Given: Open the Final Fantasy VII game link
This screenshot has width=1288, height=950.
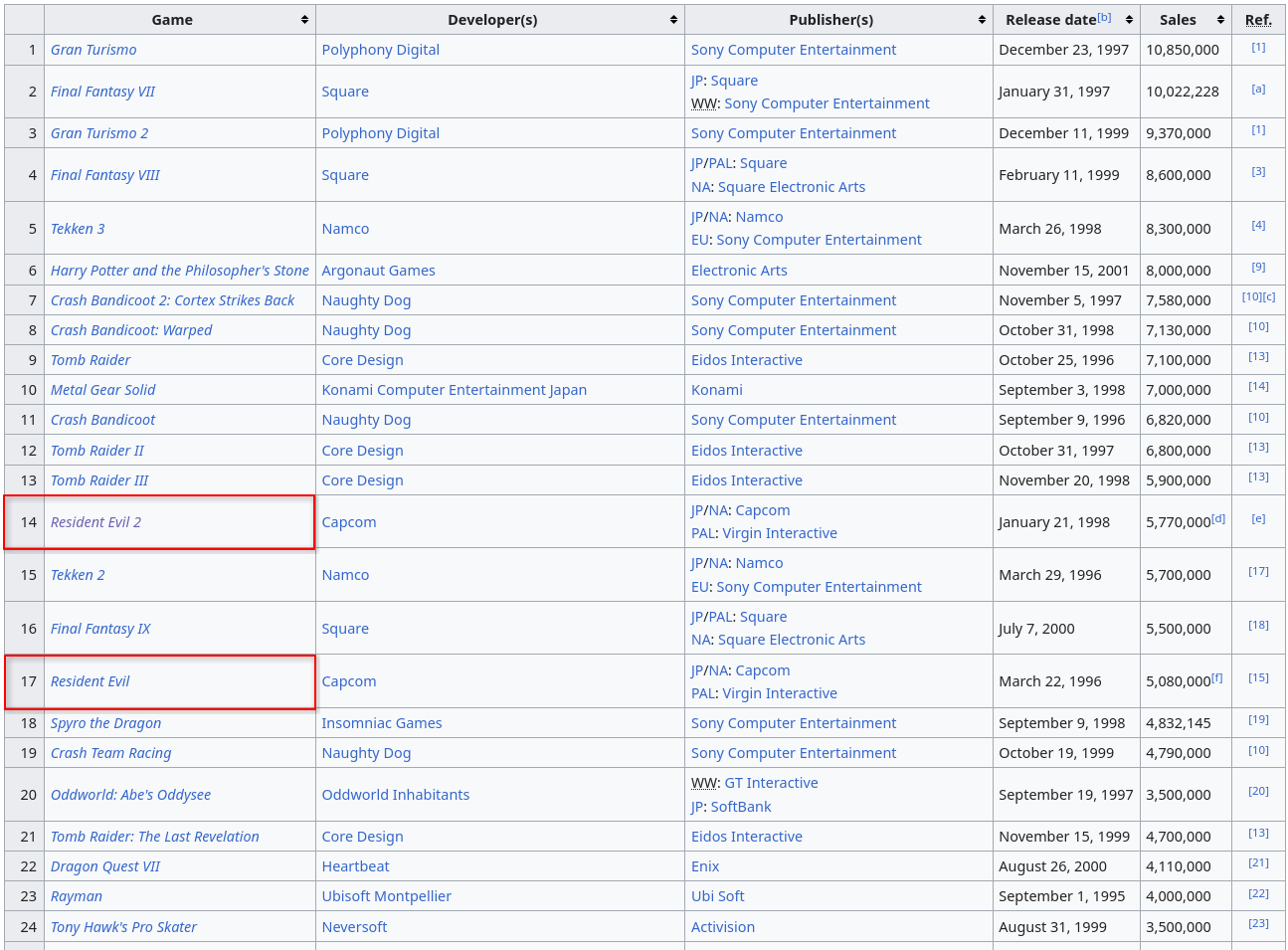Looking at the screenshot, I should (102, 92).
